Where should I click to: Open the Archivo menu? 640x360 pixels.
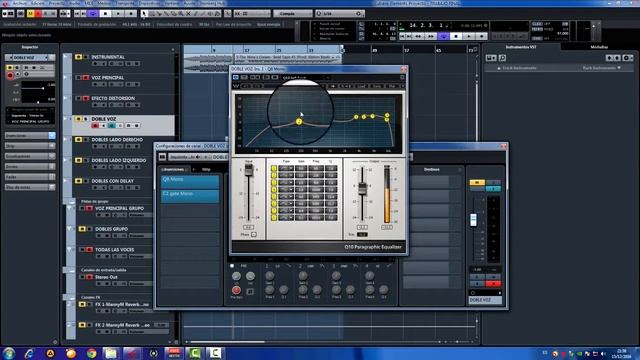[19, 3]
